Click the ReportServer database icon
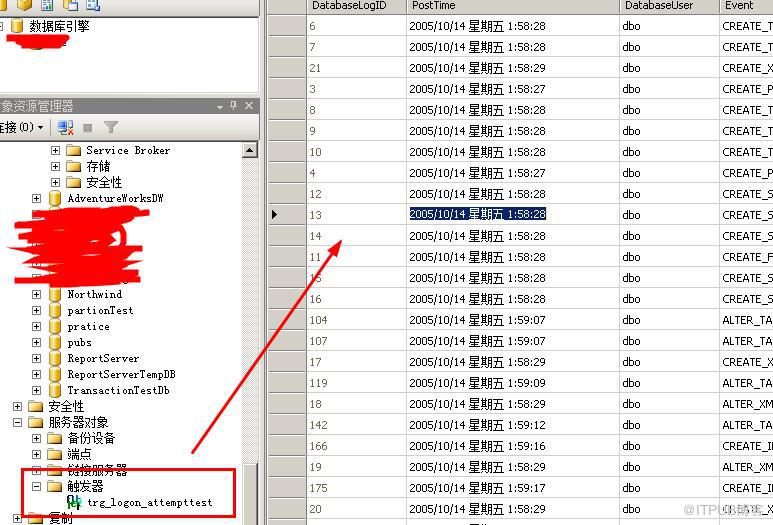The height and width of the screenshot is (525, 773). pos(55,358)
